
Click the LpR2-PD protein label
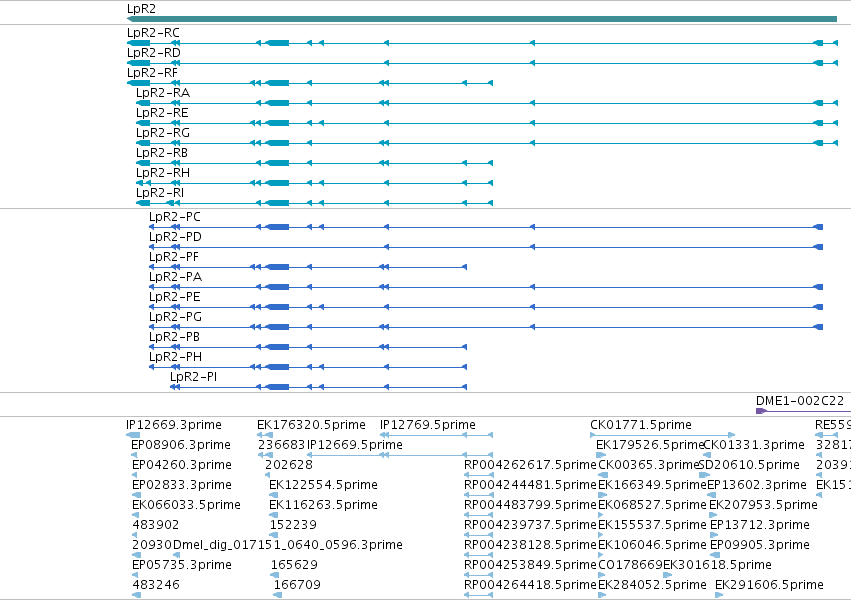coord(175,238)
